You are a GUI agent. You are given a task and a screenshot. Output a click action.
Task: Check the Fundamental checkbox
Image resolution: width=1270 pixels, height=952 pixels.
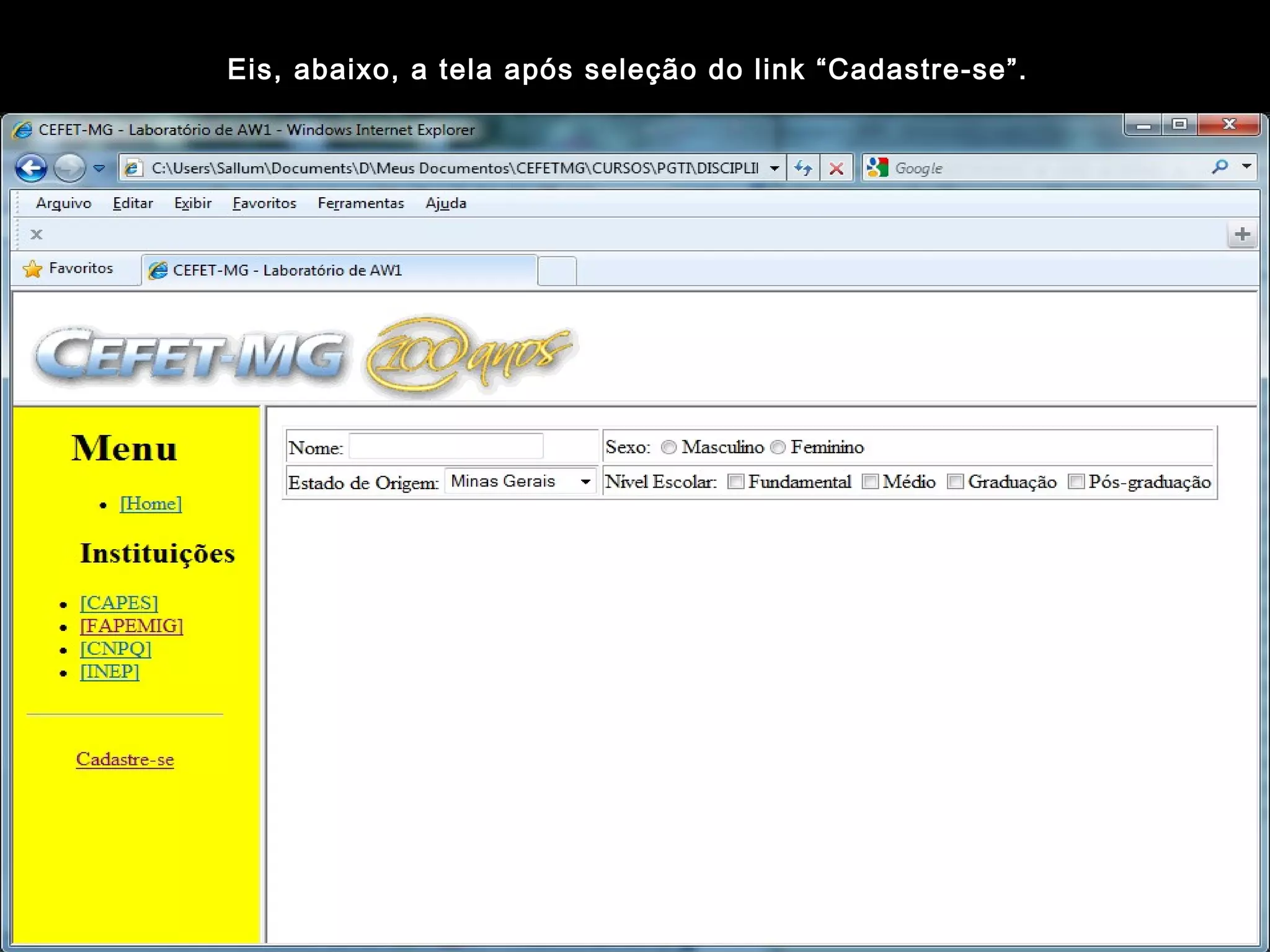pyautogui.click(x=735, y=482)
